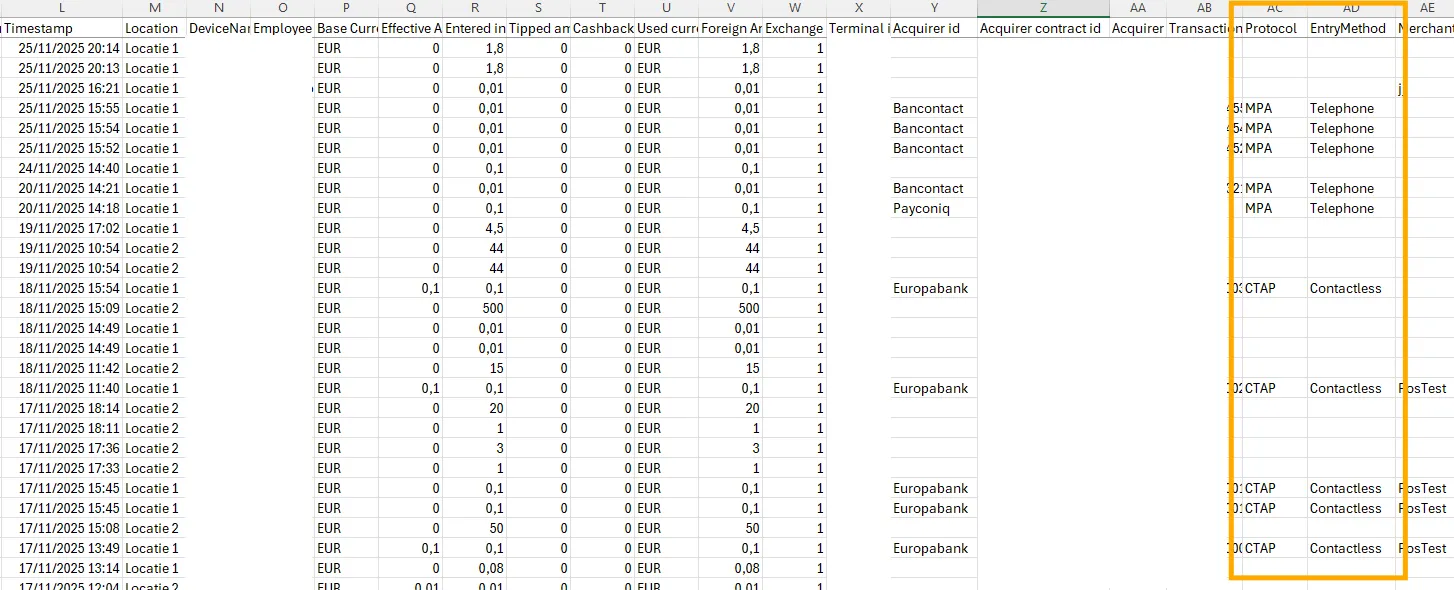Click the Base Currency header cell
The height and width of the screenshot is (590, 1454).
(x=346, y=28)
